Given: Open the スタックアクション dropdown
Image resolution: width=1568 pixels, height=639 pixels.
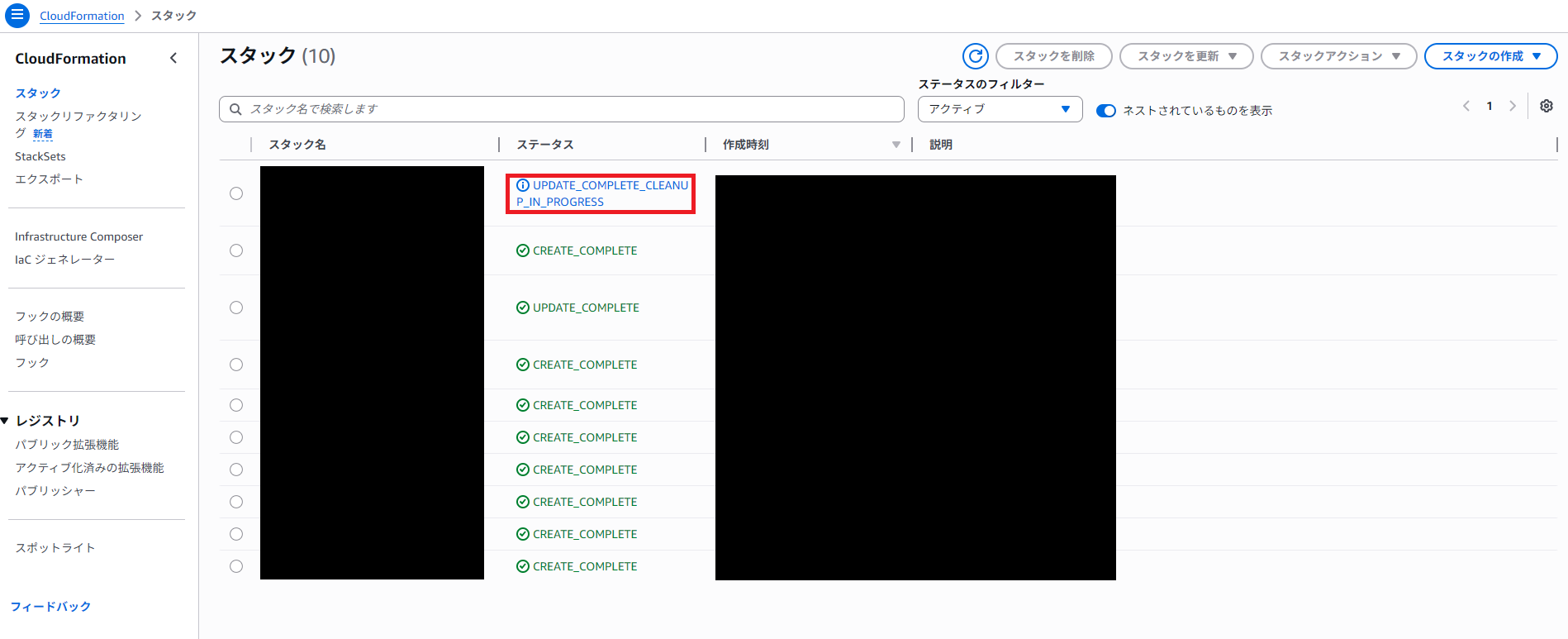Looking at the screenshot, I should pos(1338,56).
